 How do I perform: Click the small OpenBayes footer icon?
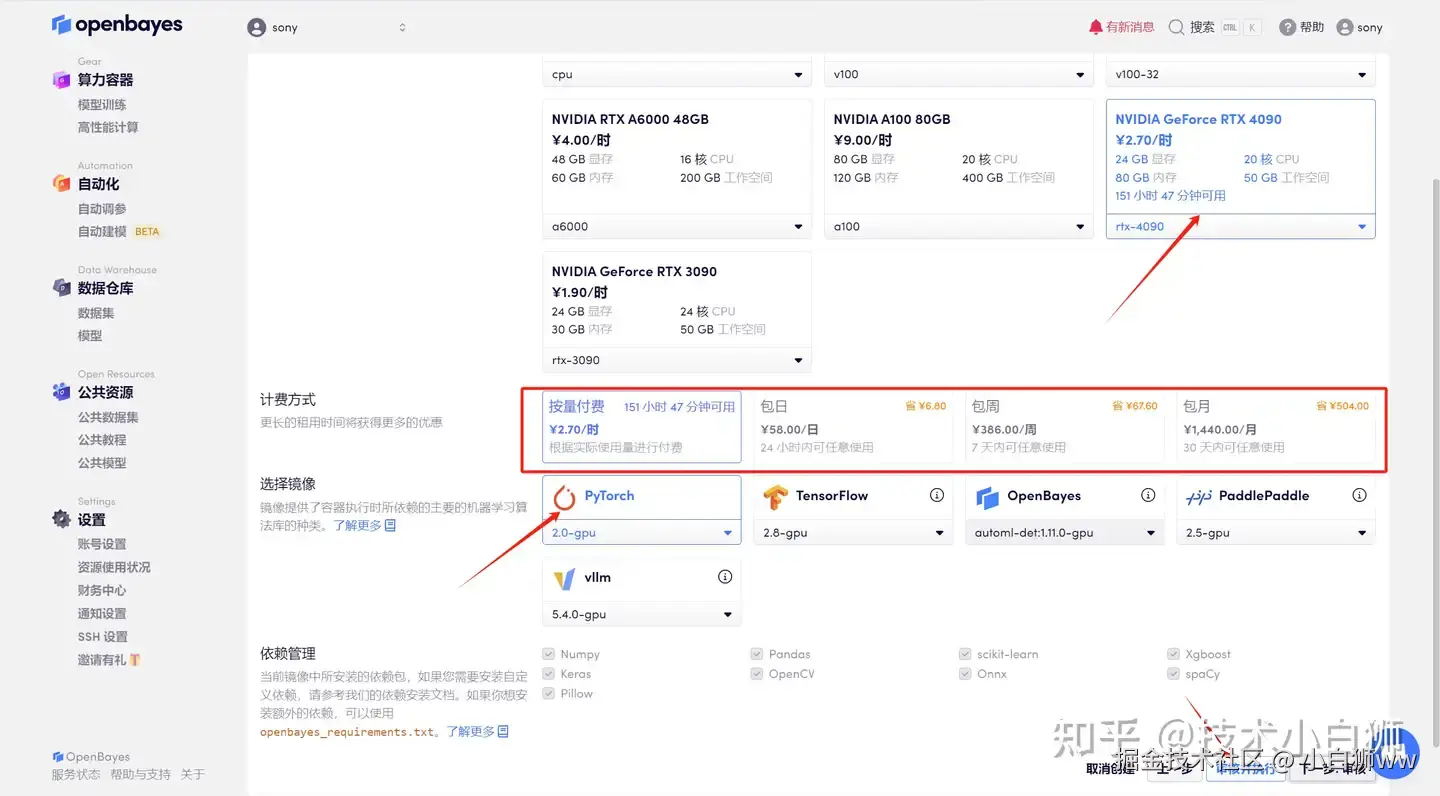click(x=58, y=757)
